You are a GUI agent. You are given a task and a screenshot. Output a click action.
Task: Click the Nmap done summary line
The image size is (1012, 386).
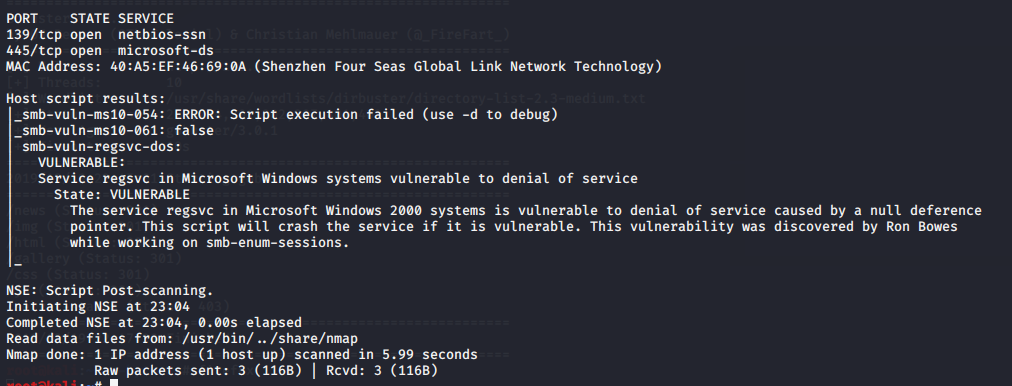pos(241,354)
